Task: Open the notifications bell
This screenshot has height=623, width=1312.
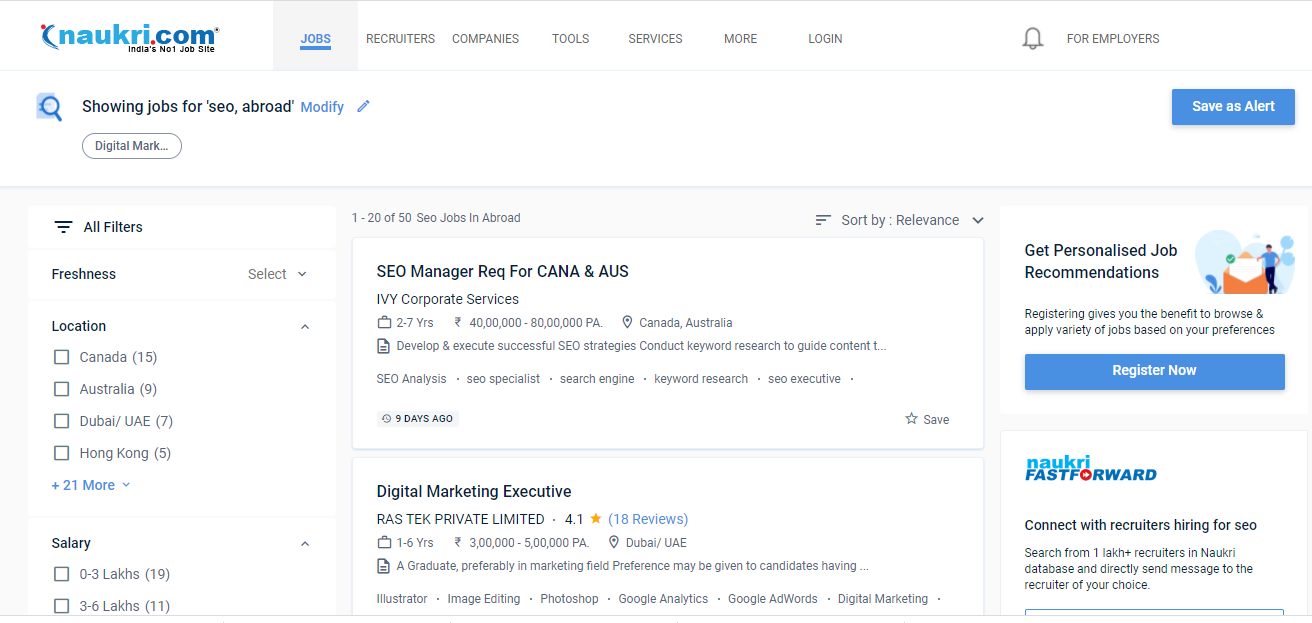Action: [x=1033, y=39]
